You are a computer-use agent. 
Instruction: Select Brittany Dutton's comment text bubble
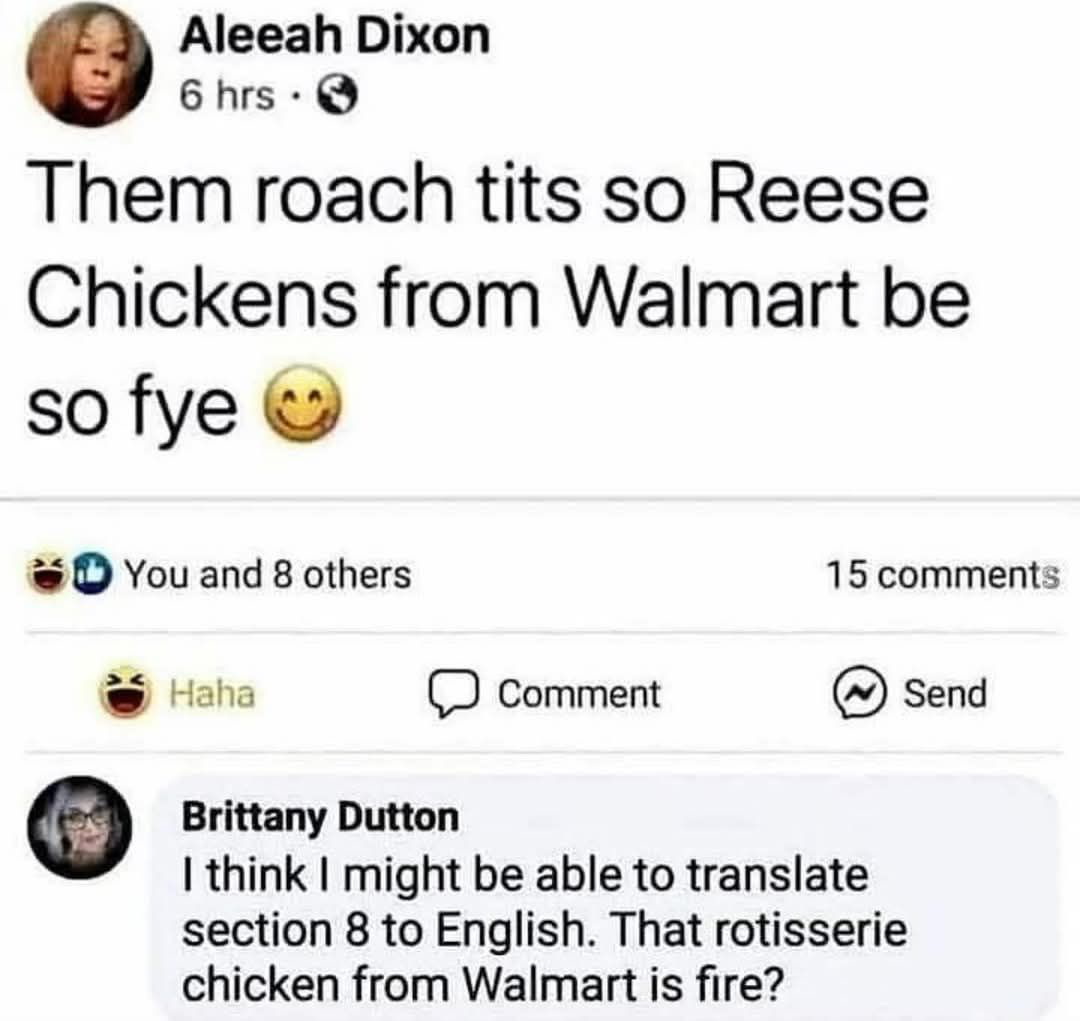(604, 896)
